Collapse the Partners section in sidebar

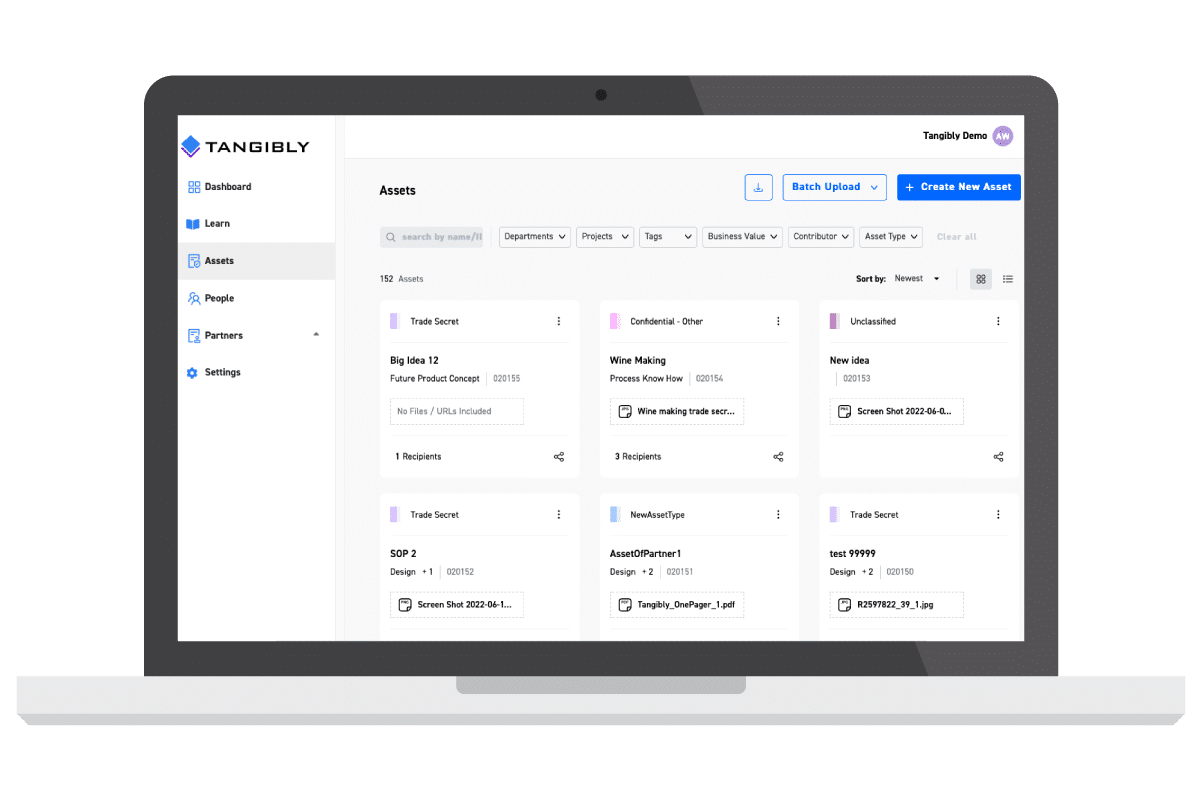point(316,335)
